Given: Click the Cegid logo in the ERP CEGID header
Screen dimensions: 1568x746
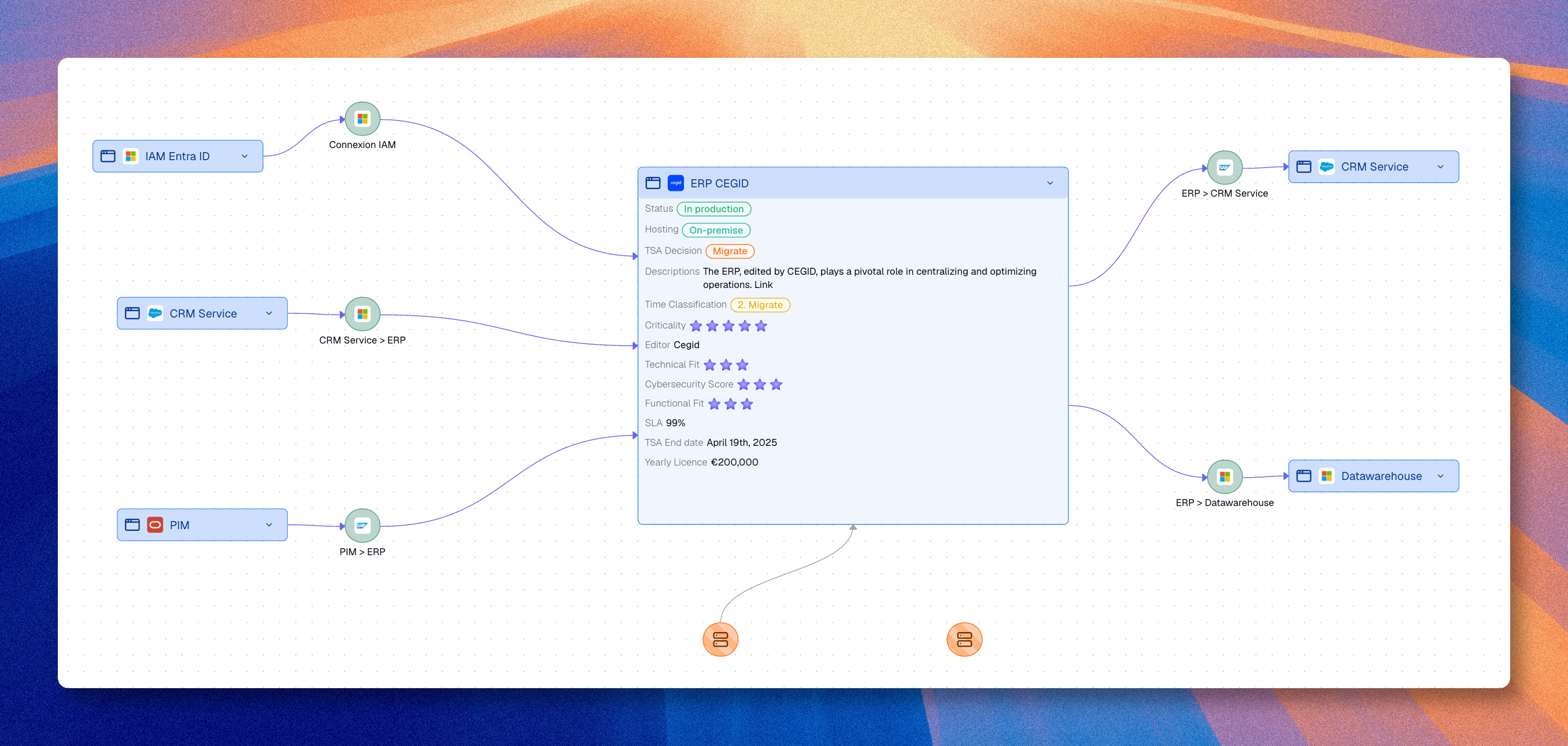Looking at the screenshot, I should [x=676, y=183].
